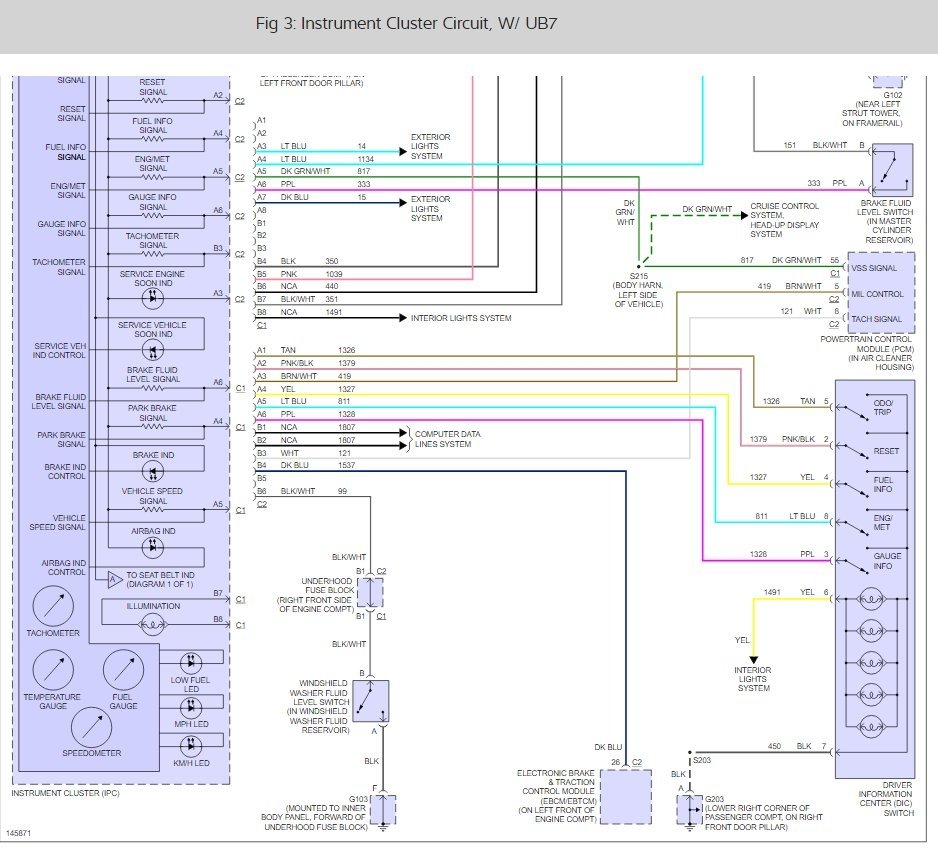Click the S215 splice dot

pyautogui.click(x=639, y=266)
